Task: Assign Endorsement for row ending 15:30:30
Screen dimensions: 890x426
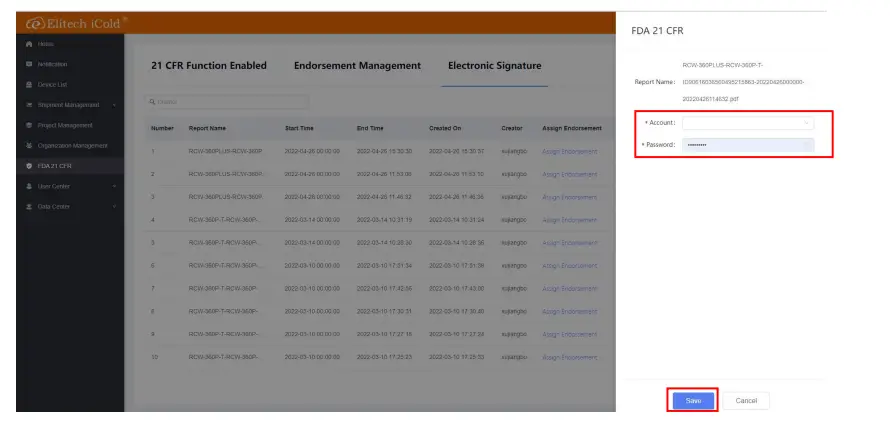Action: [569, 152]
